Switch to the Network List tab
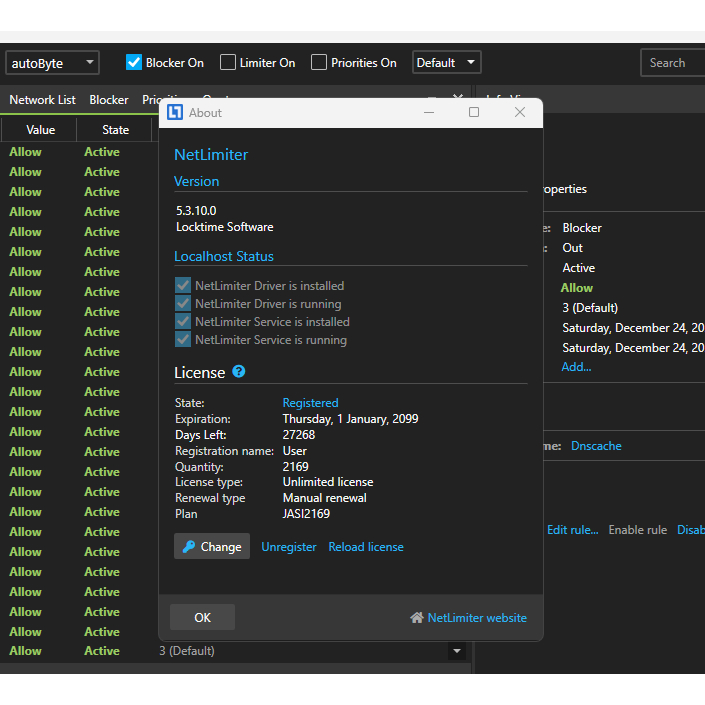705x705 pixels. [42, 100]
